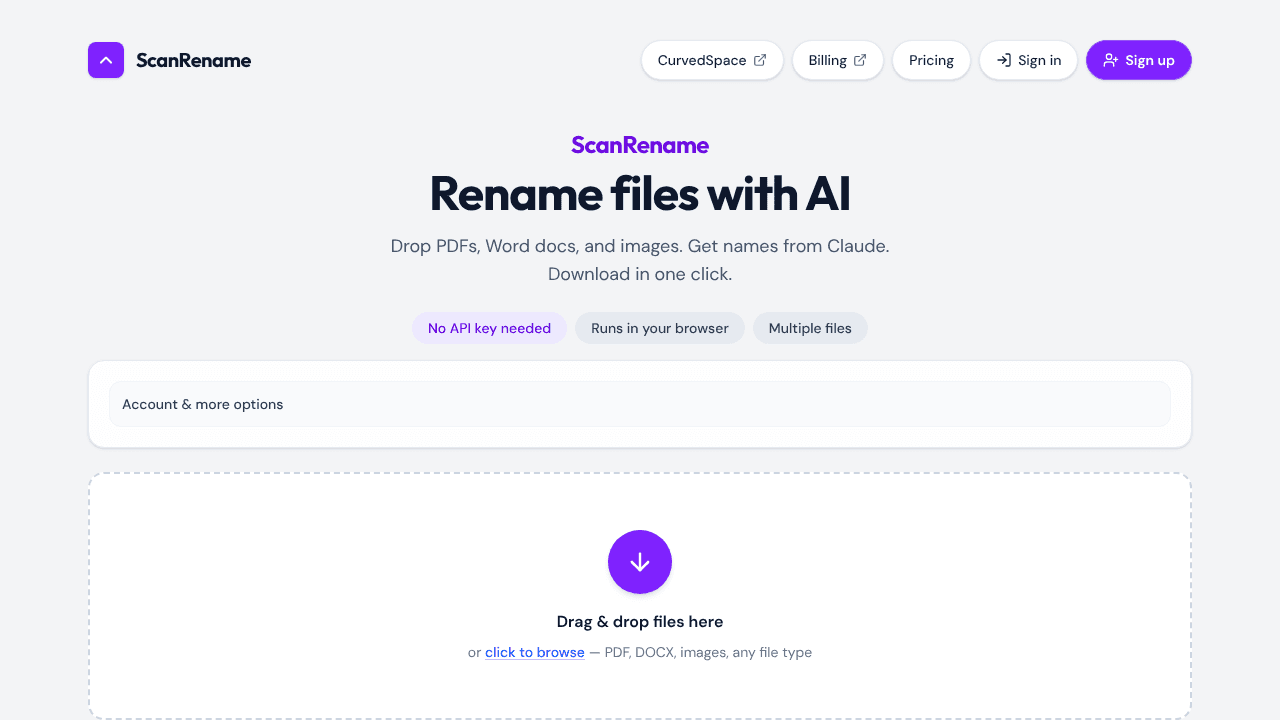Viewport: 1280px width, 720px height.
Task: Click the 'Drop PDFs, Word docs, and images' subtitle
Action: pos(640,259)
